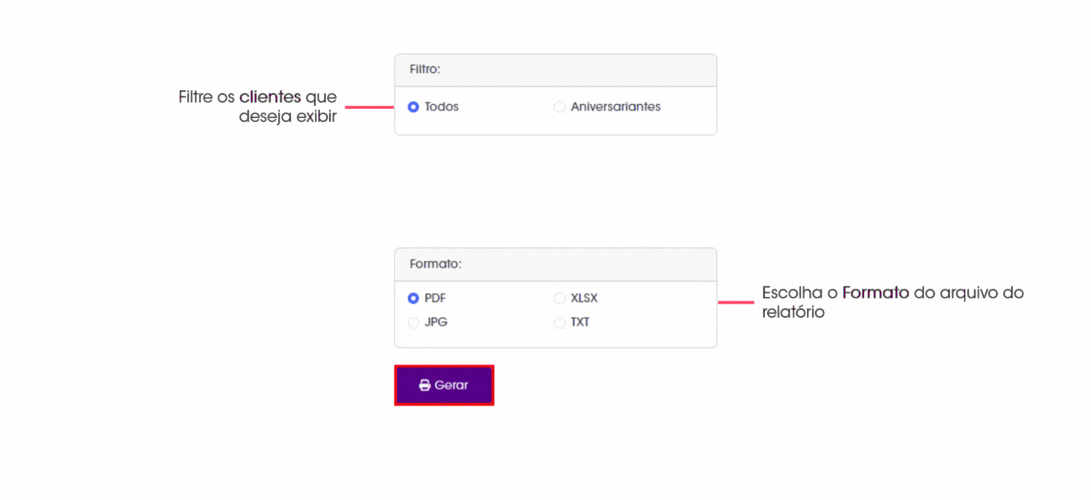Click the TXT option label text
1091x500 pixels.
point(580,323)
